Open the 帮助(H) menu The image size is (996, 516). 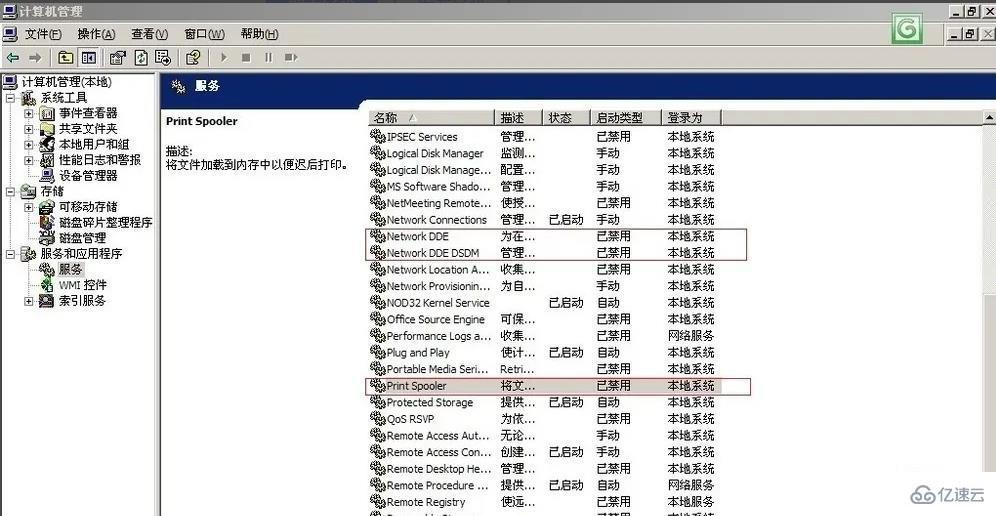pyautogui.click(x=259, y=34)
